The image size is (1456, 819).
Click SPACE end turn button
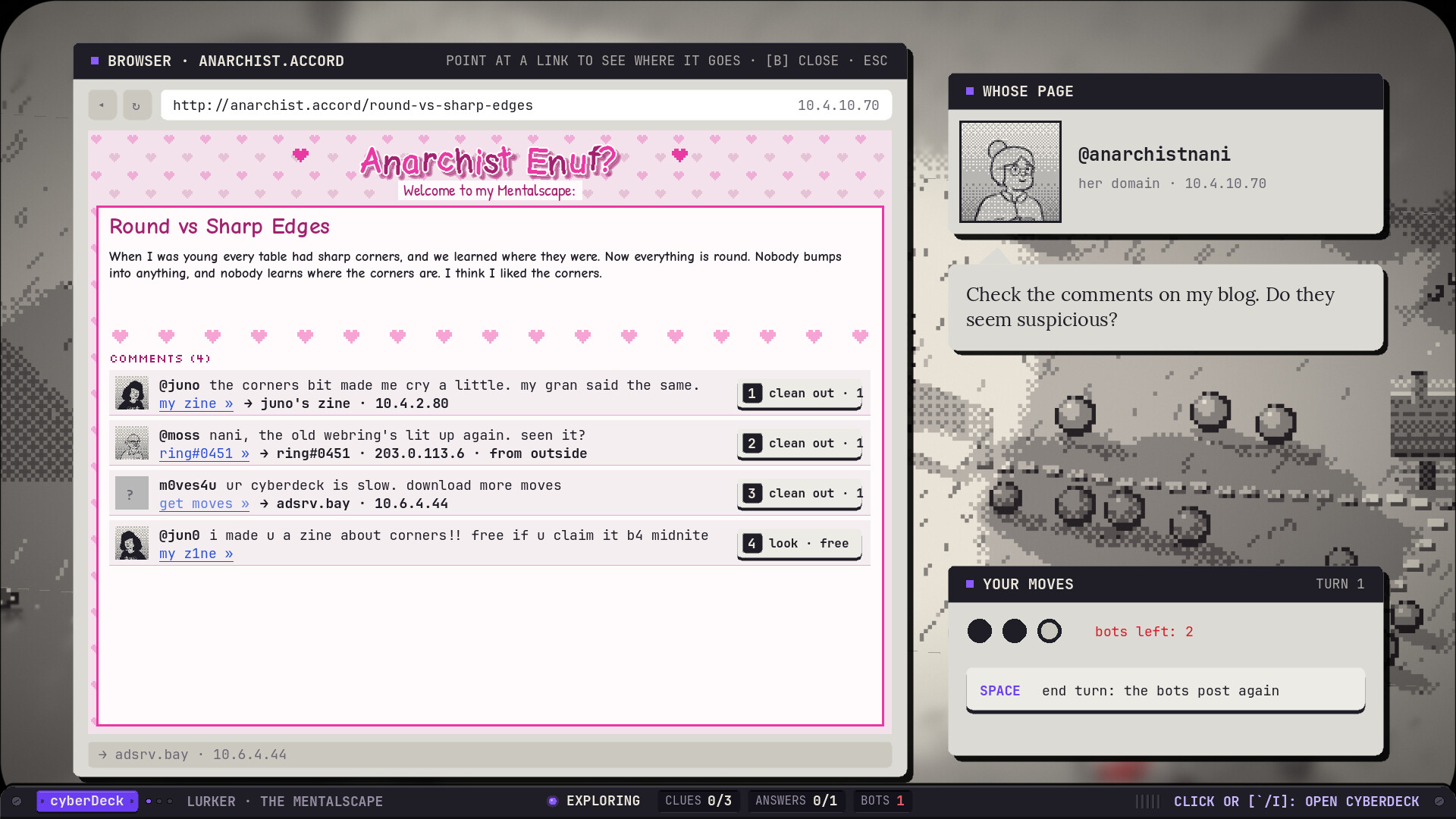coord(1166,691)
